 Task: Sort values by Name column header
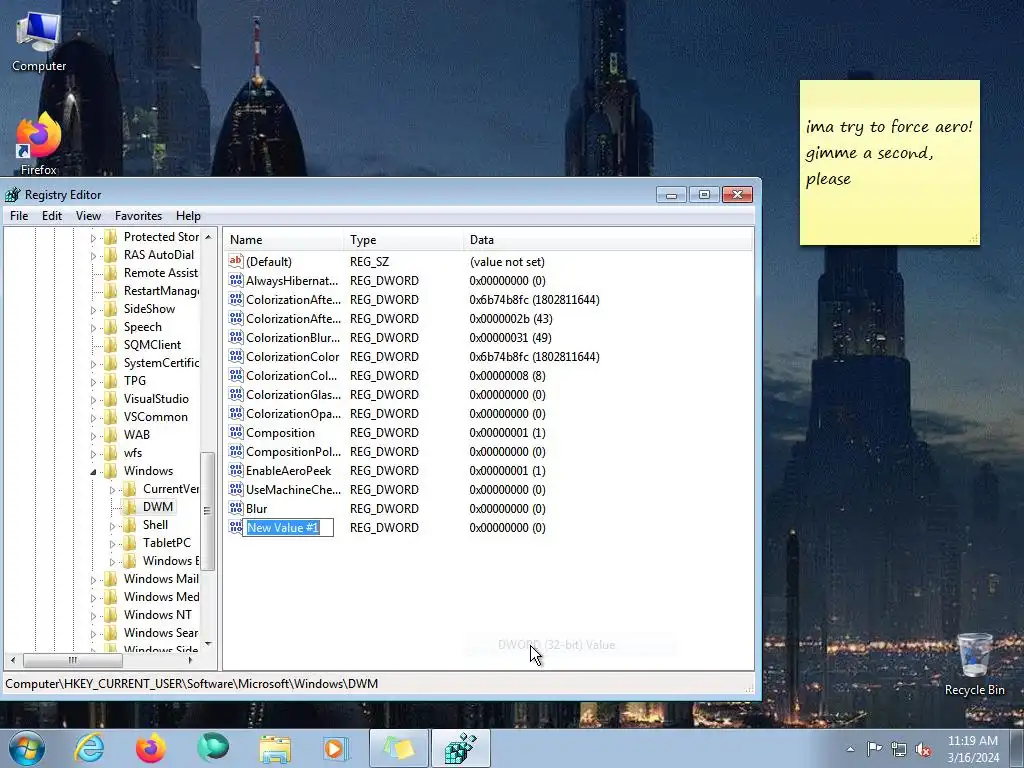click(x=283, y=240)
